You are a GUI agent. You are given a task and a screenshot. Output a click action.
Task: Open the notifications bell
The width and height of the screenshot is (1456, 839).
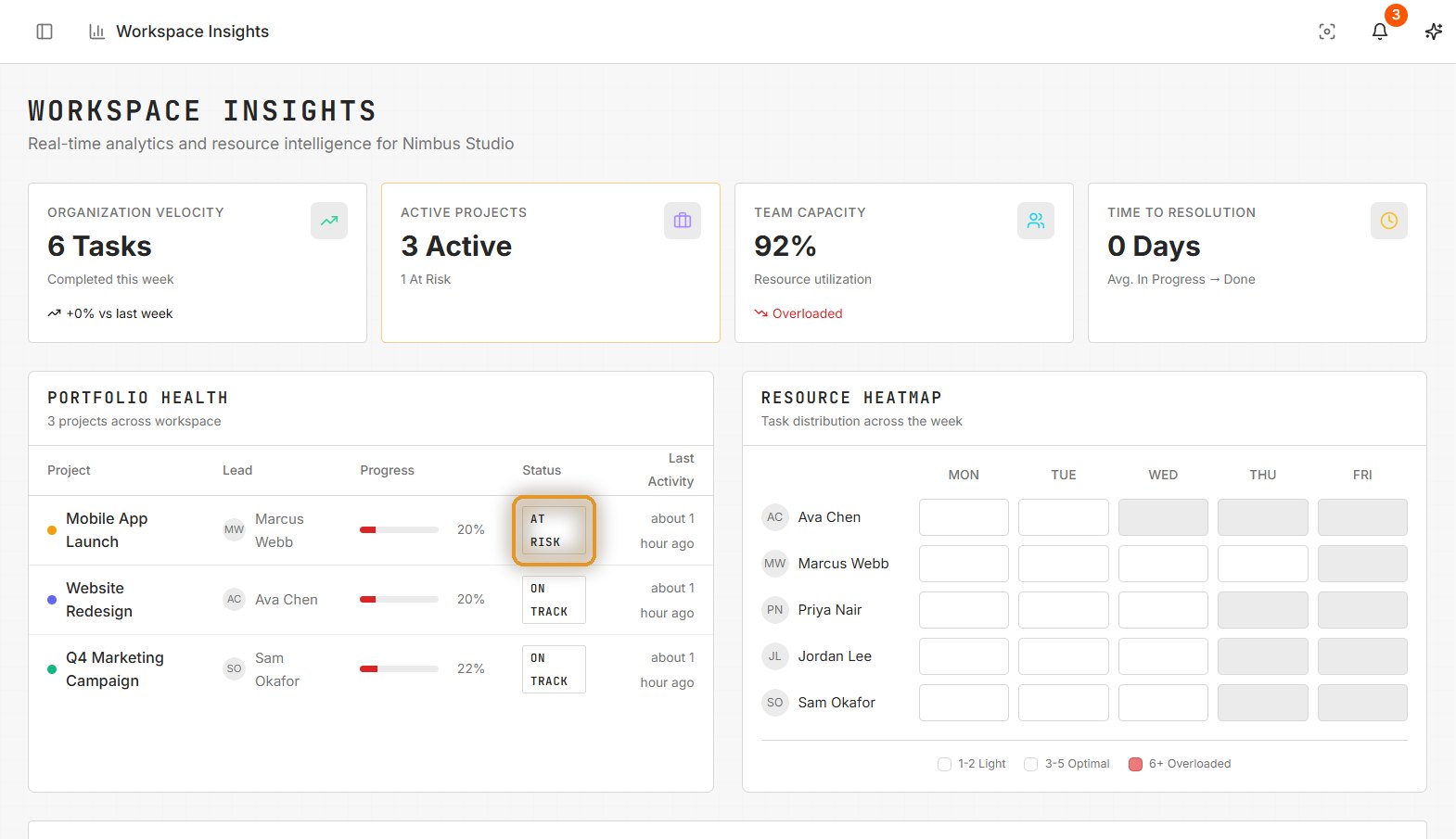click(1380, 32)
